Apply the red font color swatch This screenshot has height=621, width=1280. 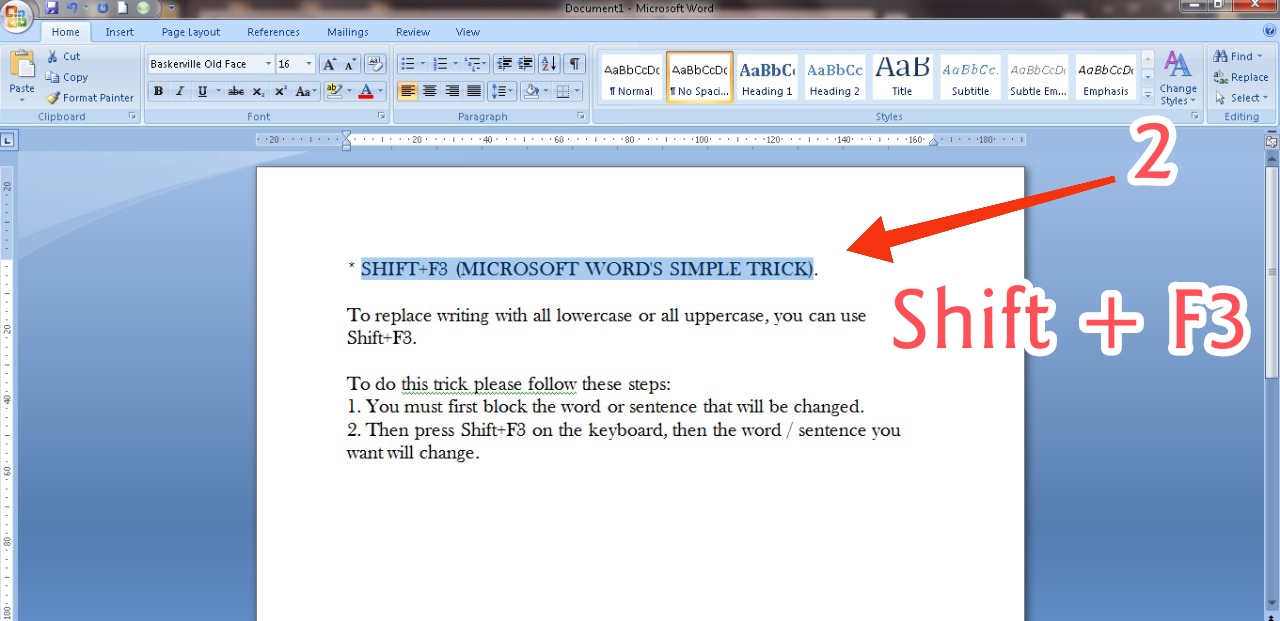(366, 91)
